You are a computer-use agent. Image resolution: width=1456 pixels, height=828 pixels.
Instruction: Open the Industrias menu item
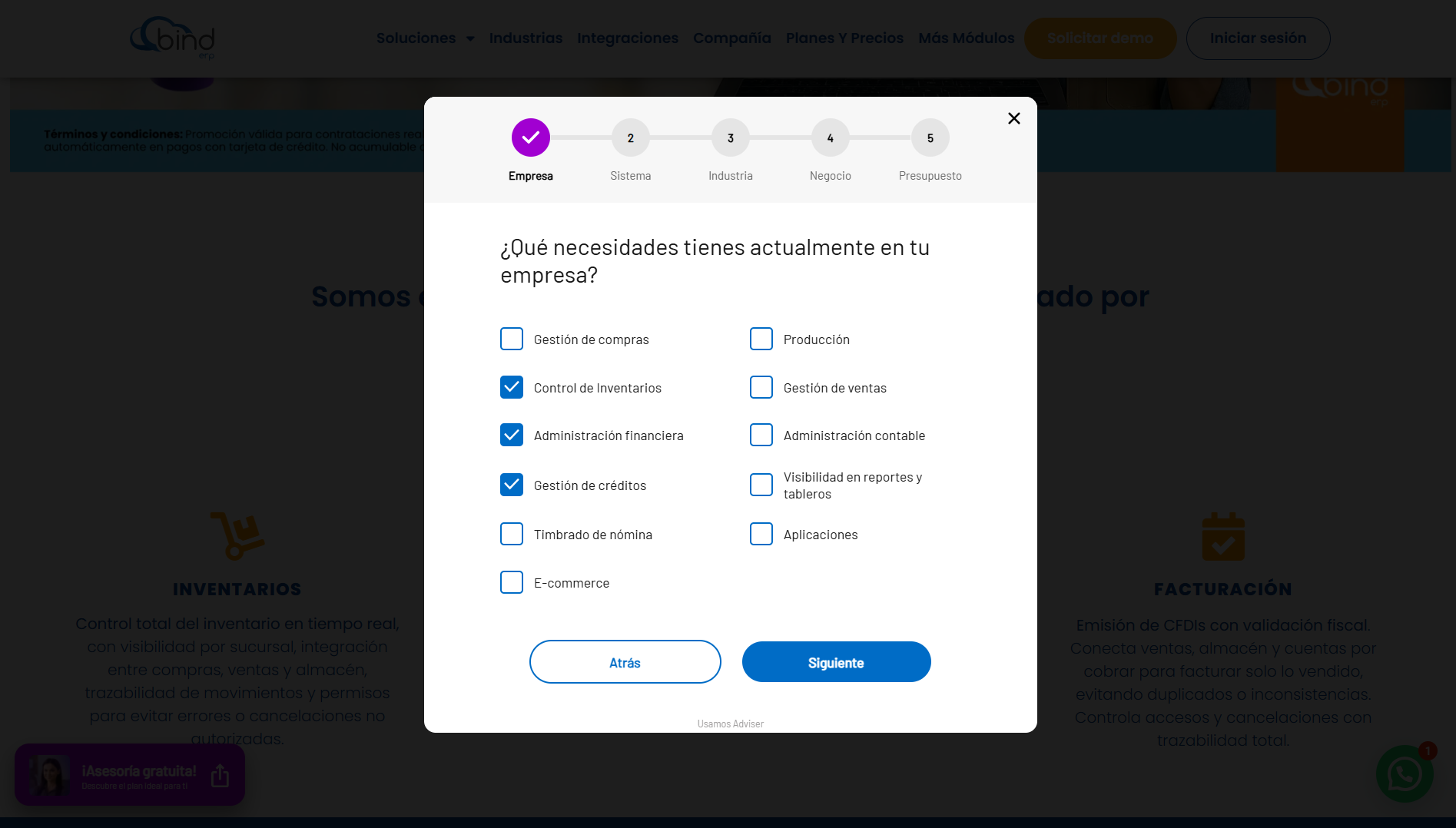[526, 38]
